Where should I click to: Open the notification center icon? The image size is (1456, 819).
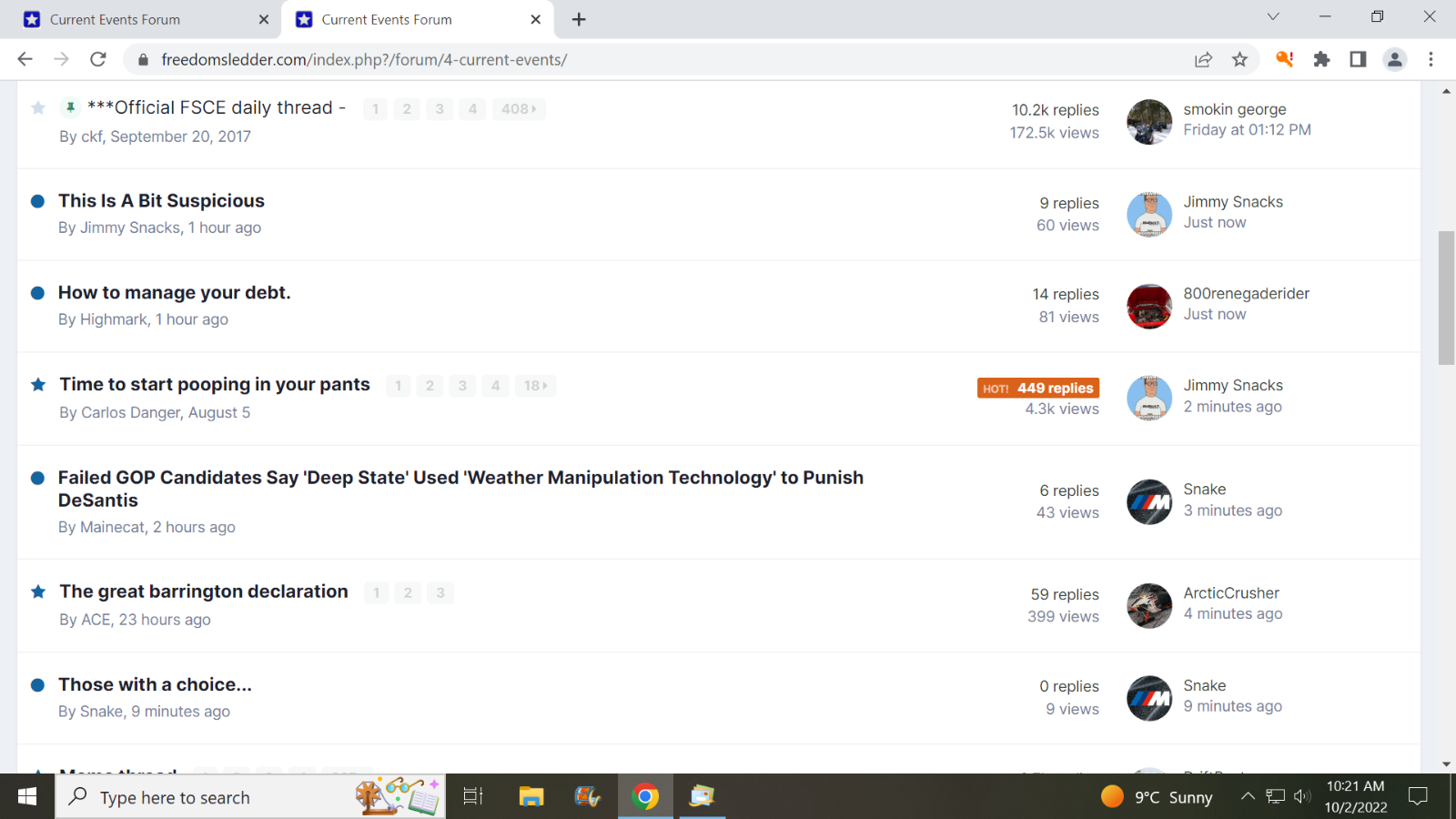[x=1418, y=797]
